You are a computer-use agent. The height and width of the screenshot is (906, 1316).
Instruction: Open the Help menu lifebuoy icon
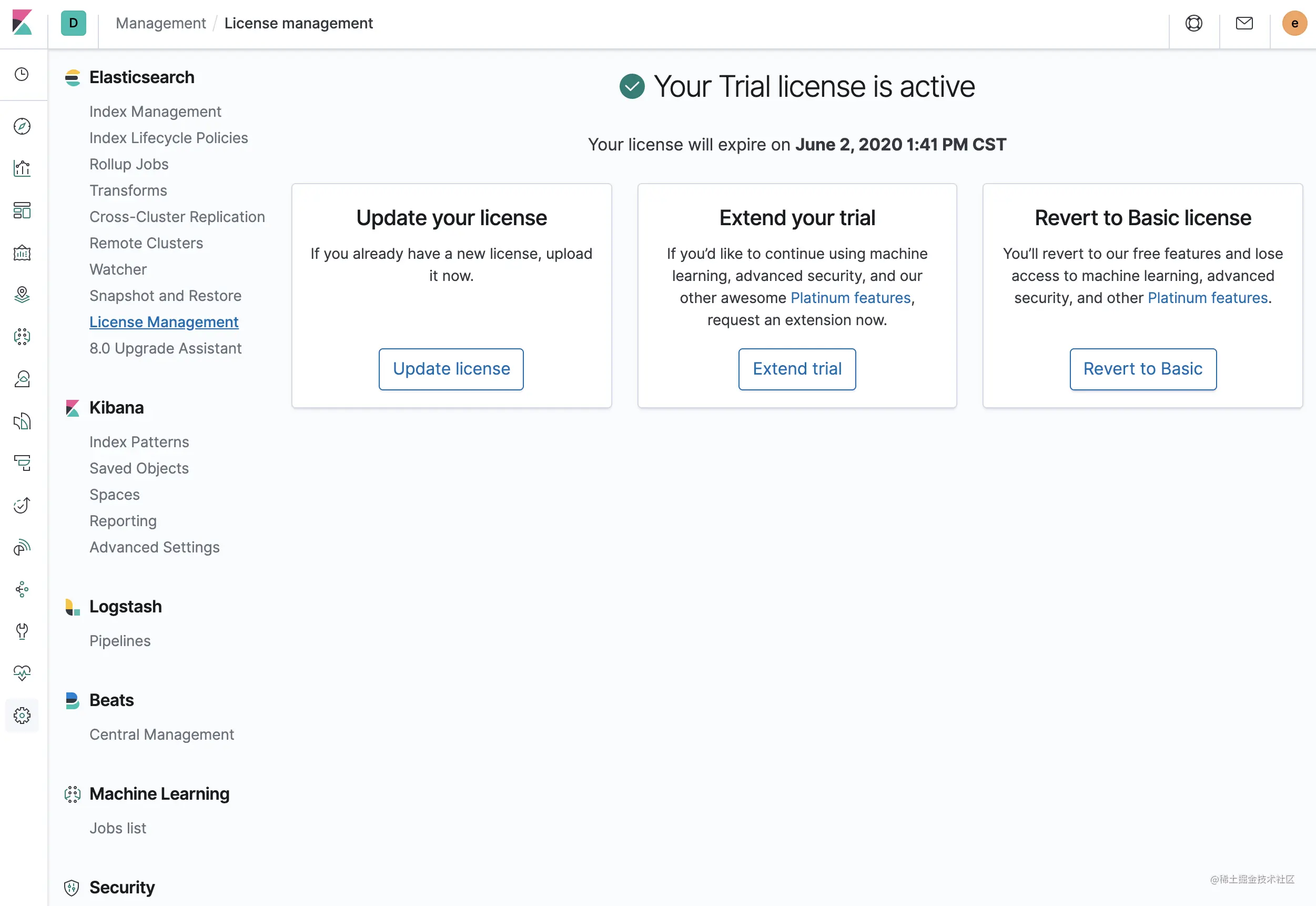click(1193, 23)
